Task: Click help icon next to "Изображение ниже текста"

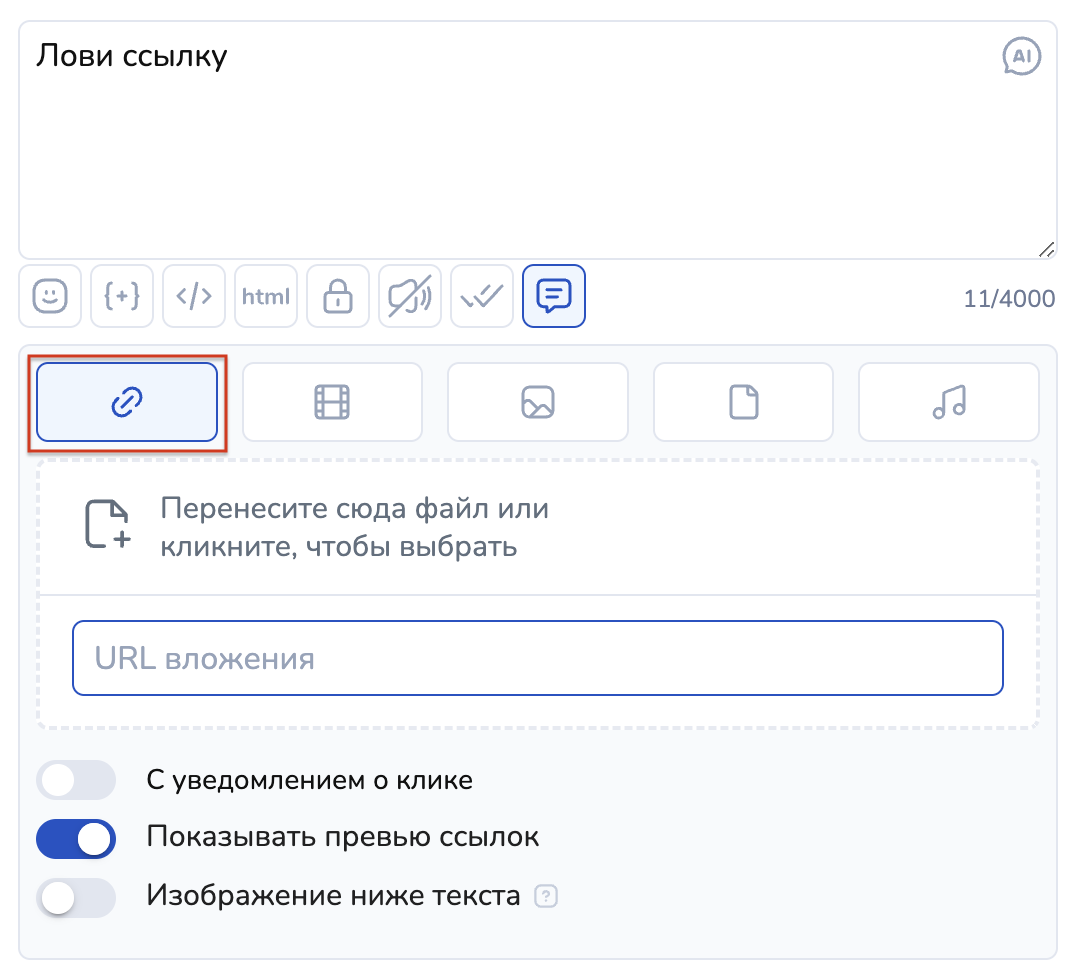Action: click(x=545, y=896)
